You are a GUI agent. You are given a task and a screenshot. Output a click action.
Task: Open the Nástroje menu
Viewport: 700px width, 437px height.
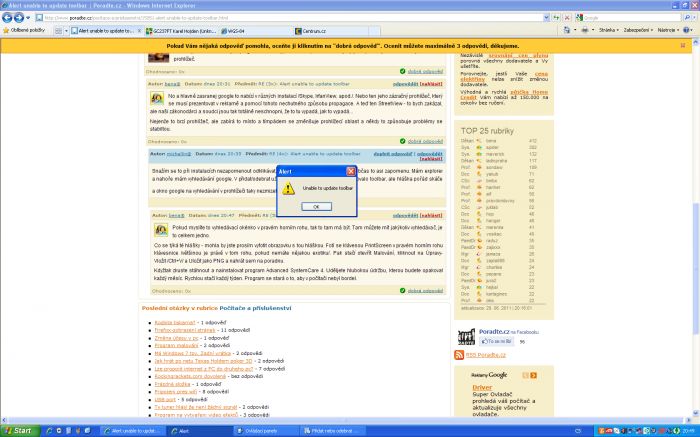coord(668,30)
